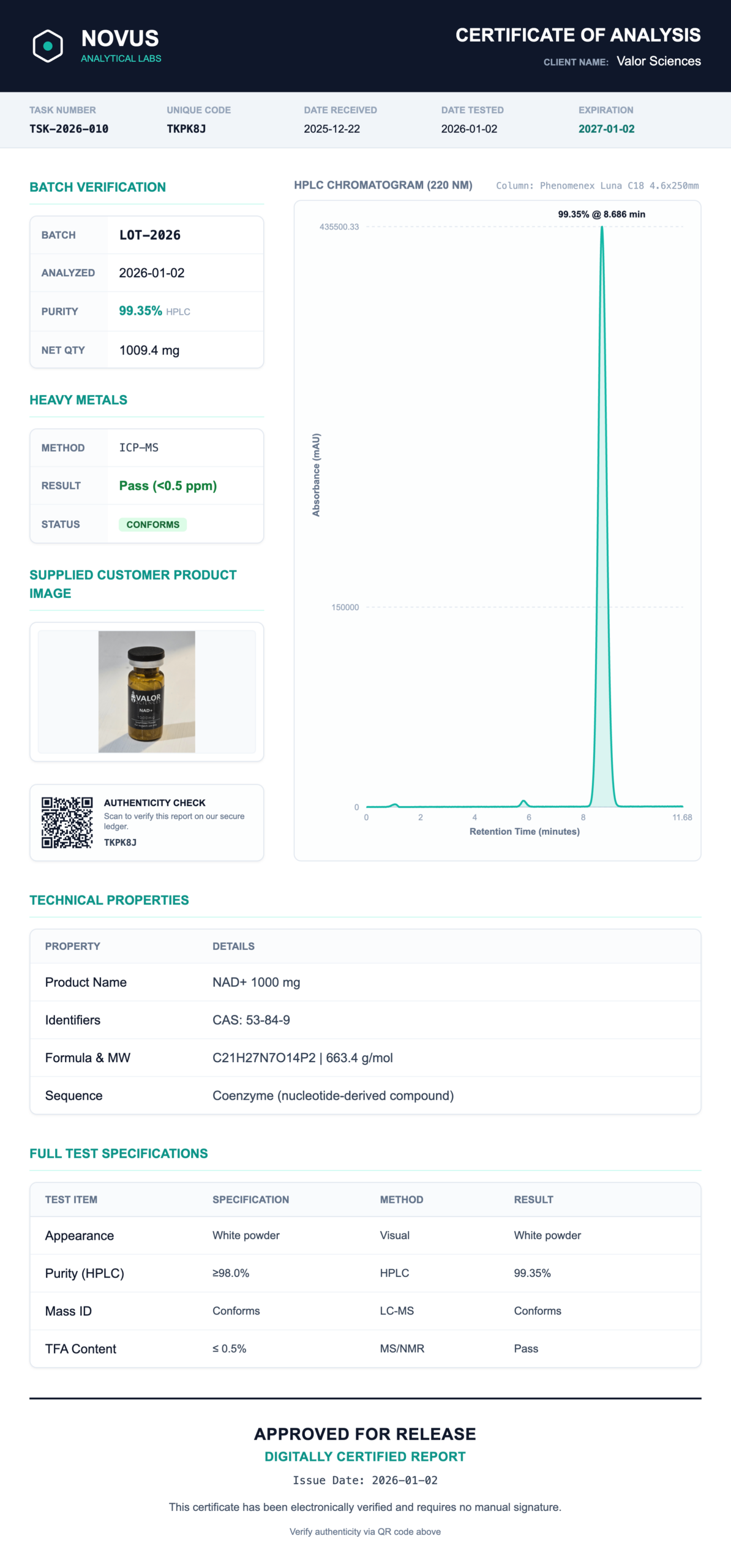Click the 435500.33 y-axis label
The image size is (731, 1568).
(x=339, y=227)
